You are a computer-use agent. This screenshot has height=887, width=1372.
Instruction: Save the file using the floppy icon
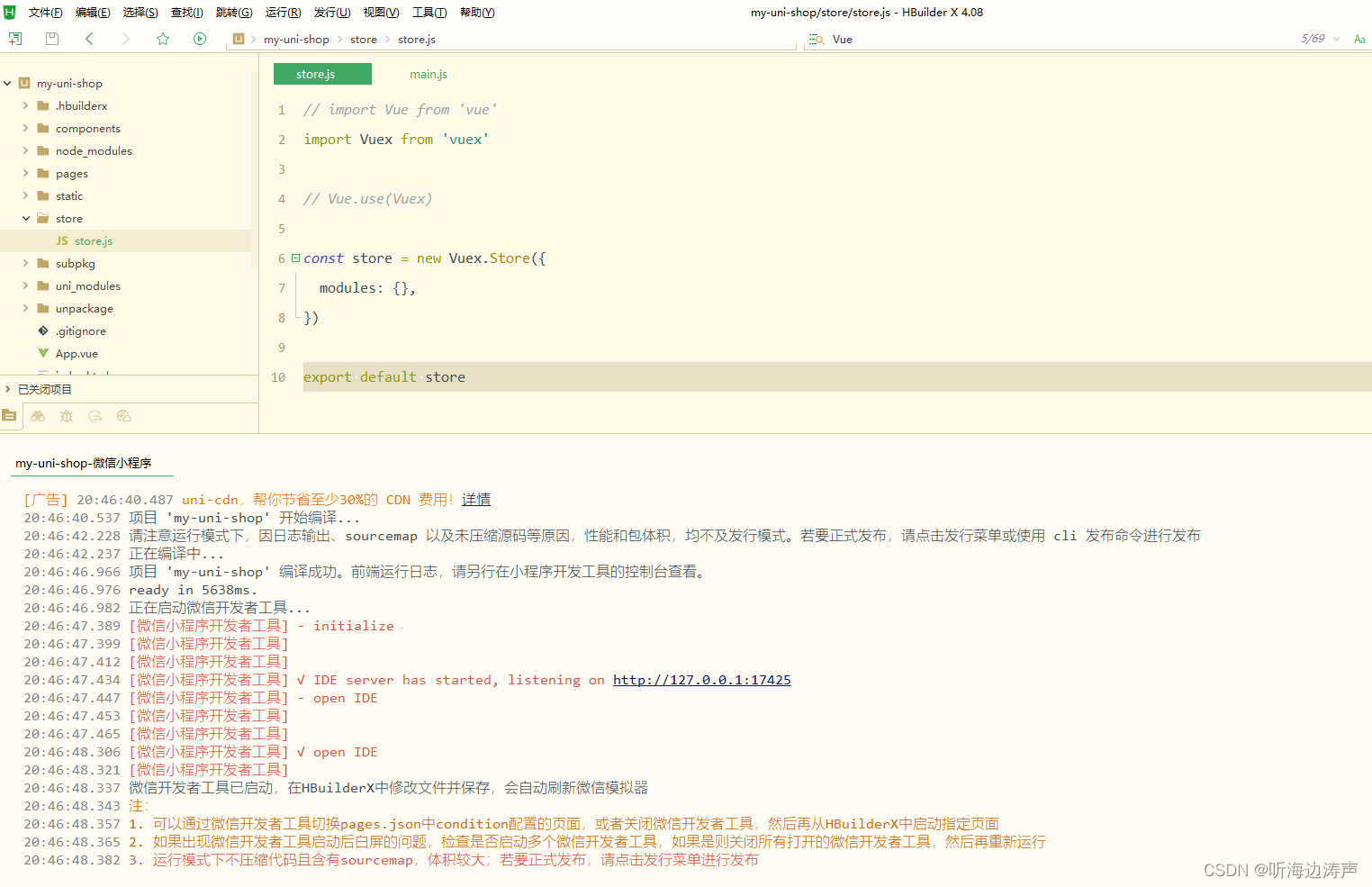52,39
